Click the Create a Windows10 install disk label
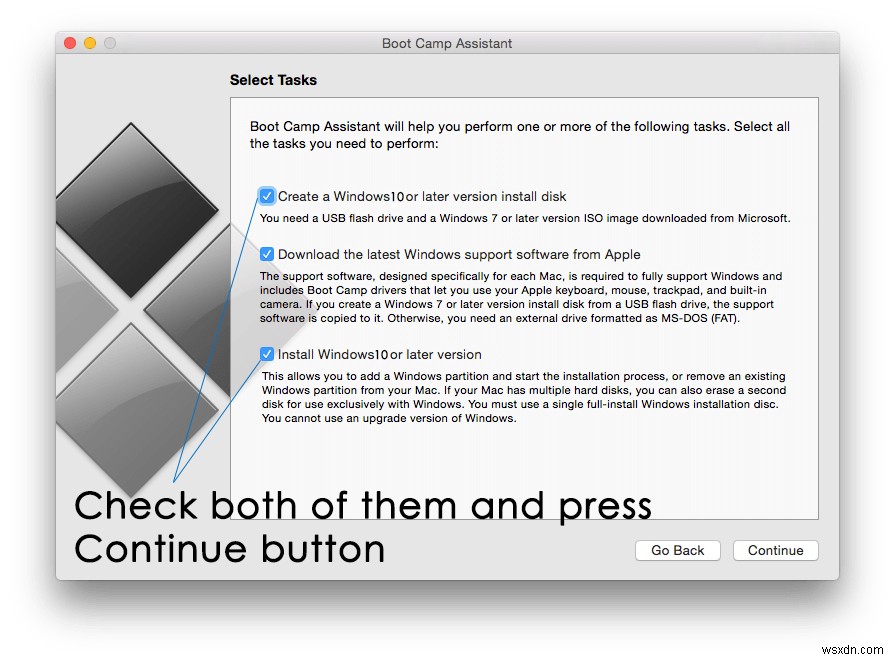The image size is (895, 660). (420, 196)
